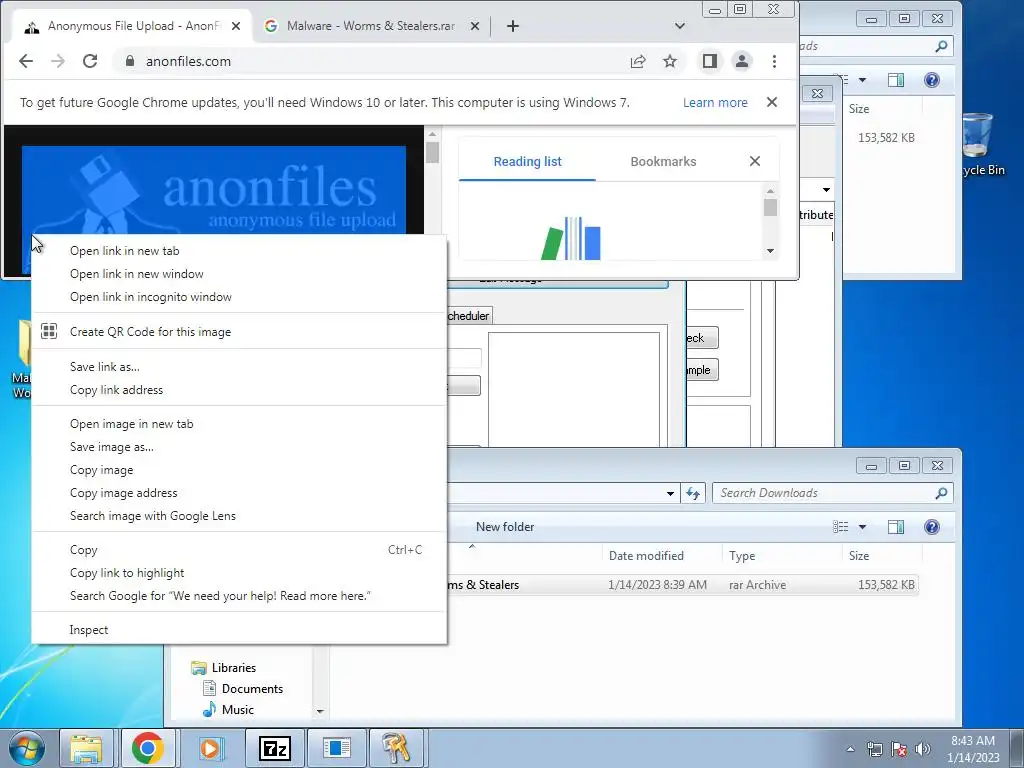
Task: Show hidden system tray icons
Action: [850, 749]
